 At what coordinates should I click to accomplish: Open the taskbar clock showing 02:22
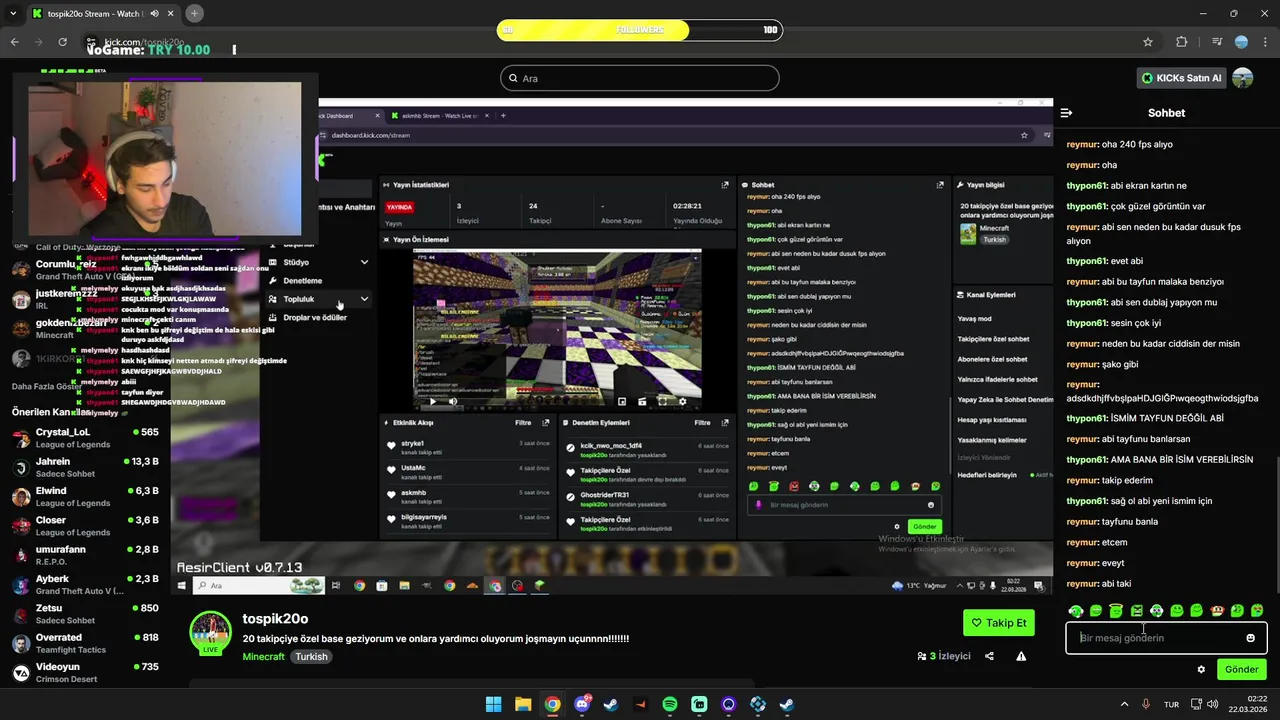pos(1248,704)
